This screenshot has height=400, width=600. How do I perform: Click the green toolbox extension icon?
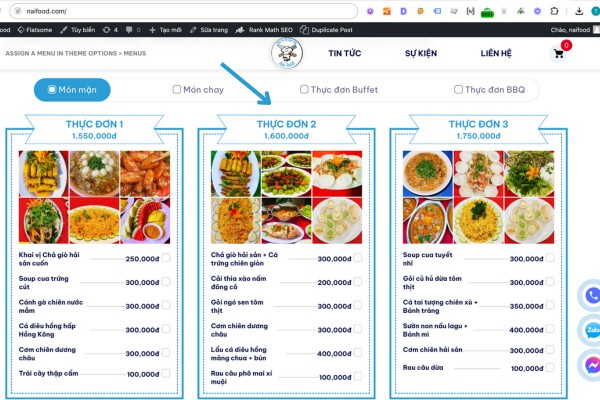[487, 12]
